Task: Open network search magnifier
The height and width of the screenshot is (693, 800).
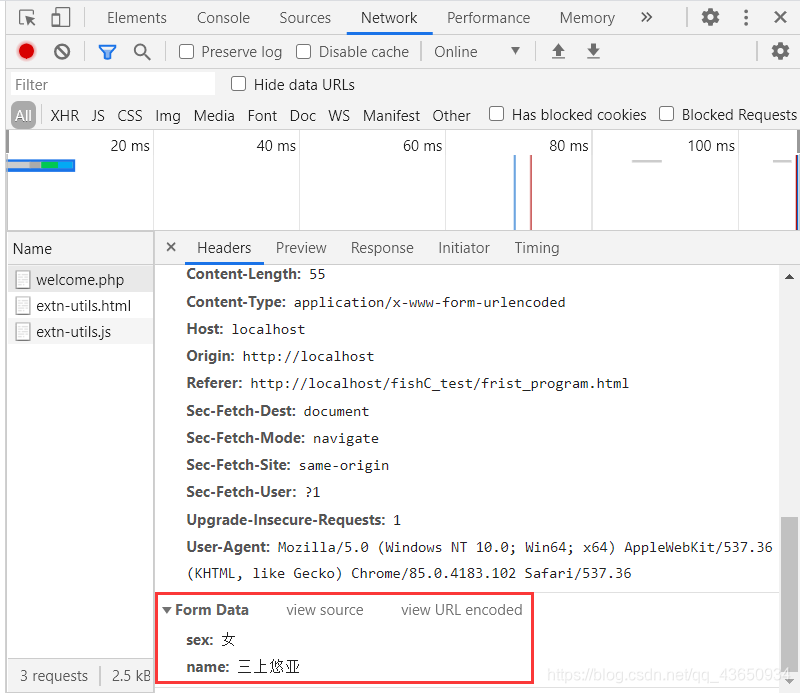Action: tap(142, 52)
